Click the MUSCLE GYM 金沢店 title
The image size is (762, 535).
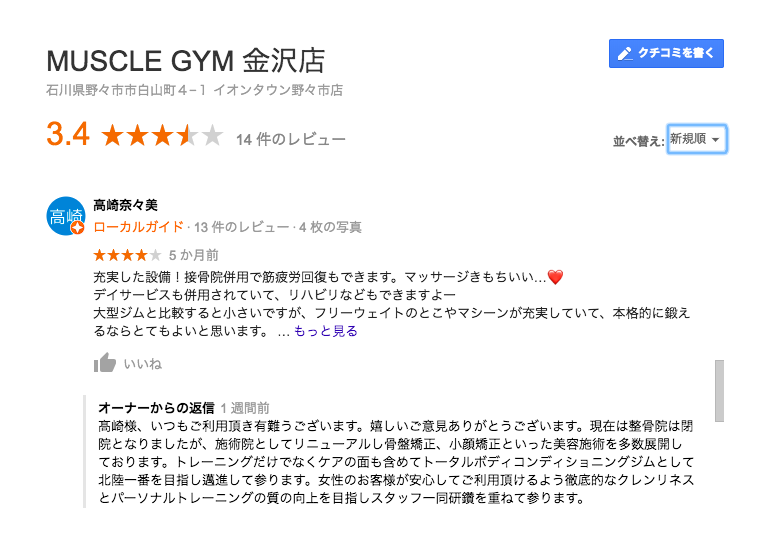[x=186, y=59]
